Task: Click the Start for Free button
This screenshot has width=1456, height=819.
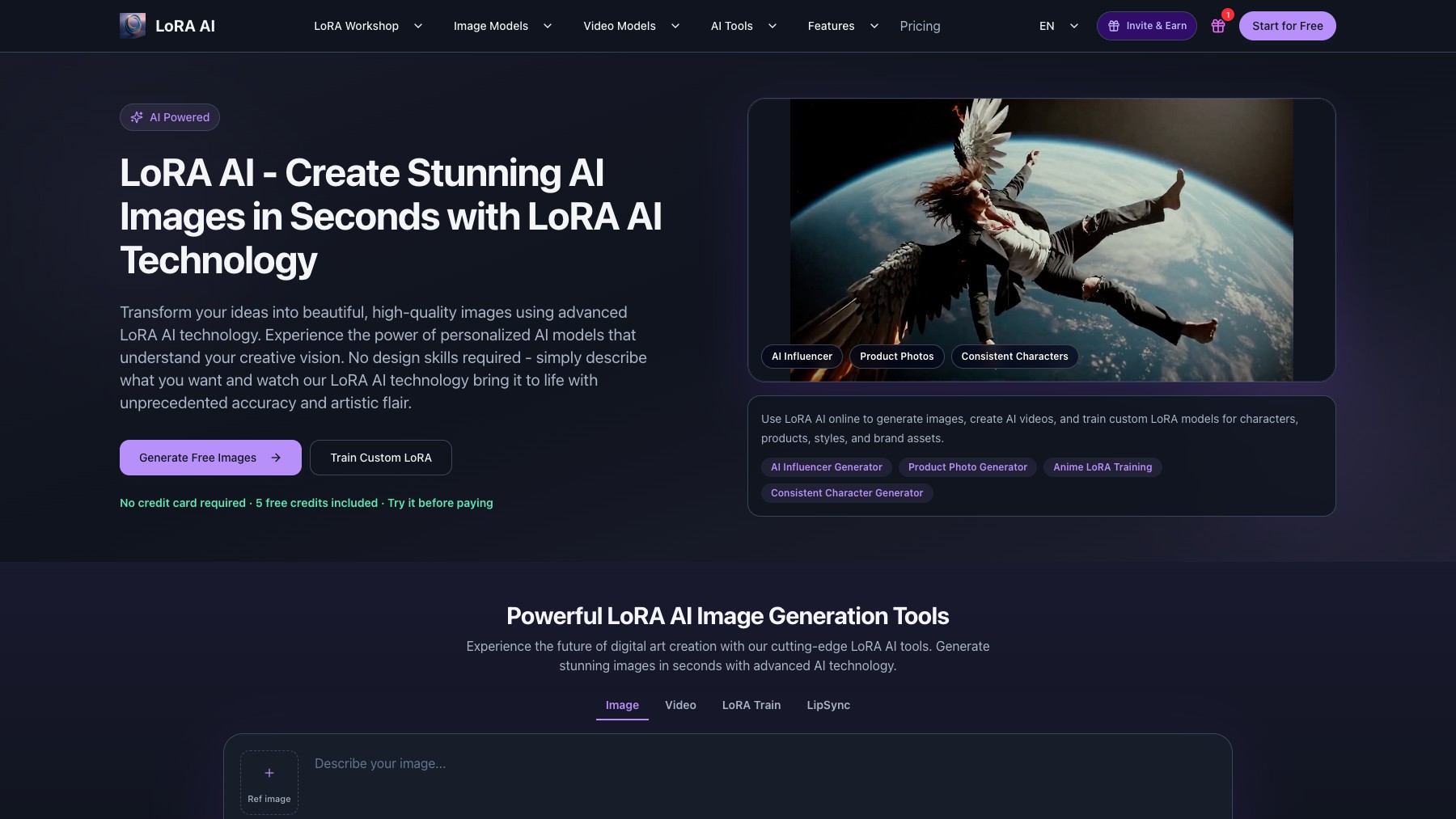Action: pyautogui.click(x=1287, y=26)
